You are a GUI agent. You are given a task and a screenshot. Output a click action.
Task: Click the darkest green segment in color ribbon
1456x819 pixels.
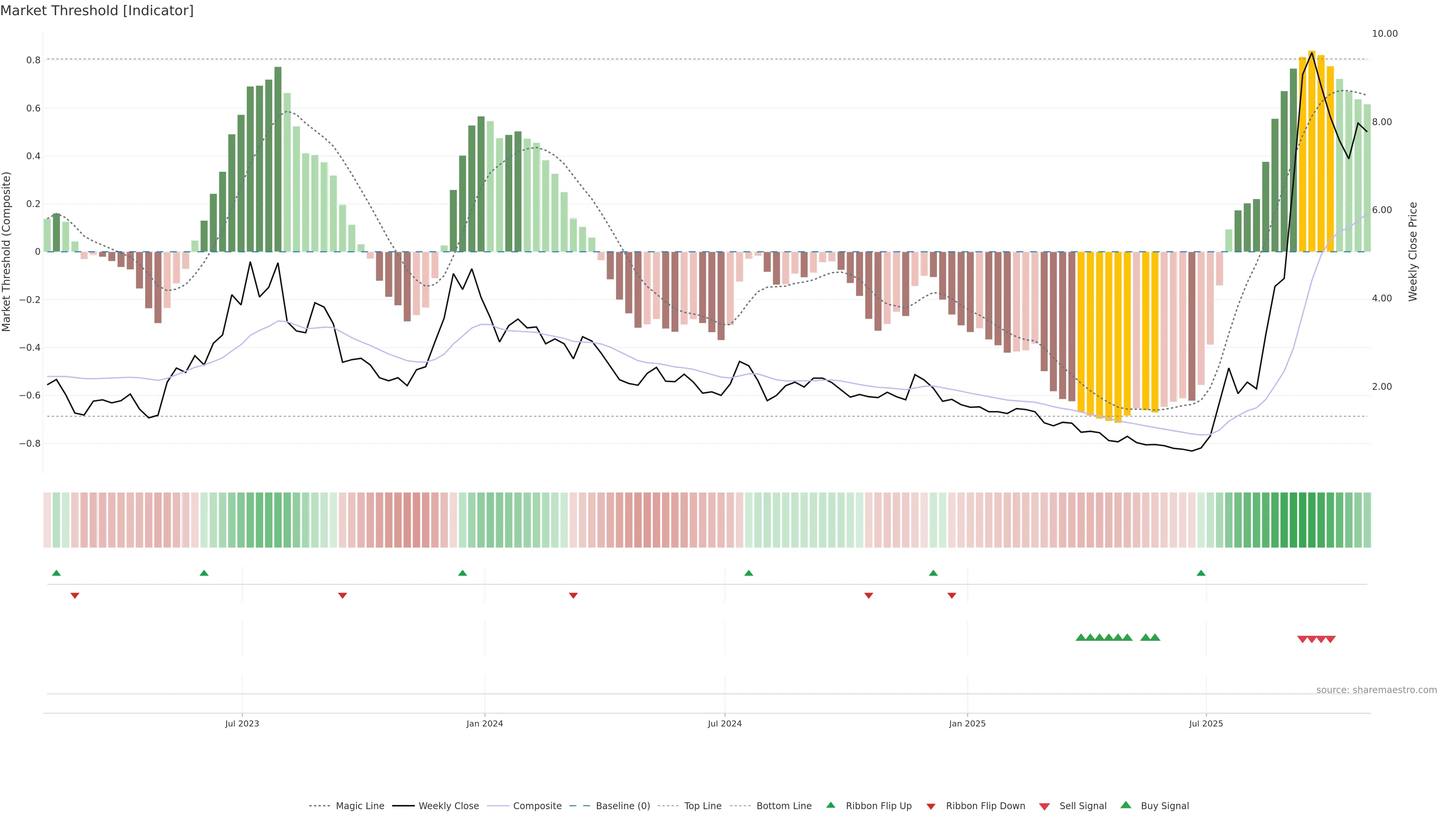[x=1302, y=520]
